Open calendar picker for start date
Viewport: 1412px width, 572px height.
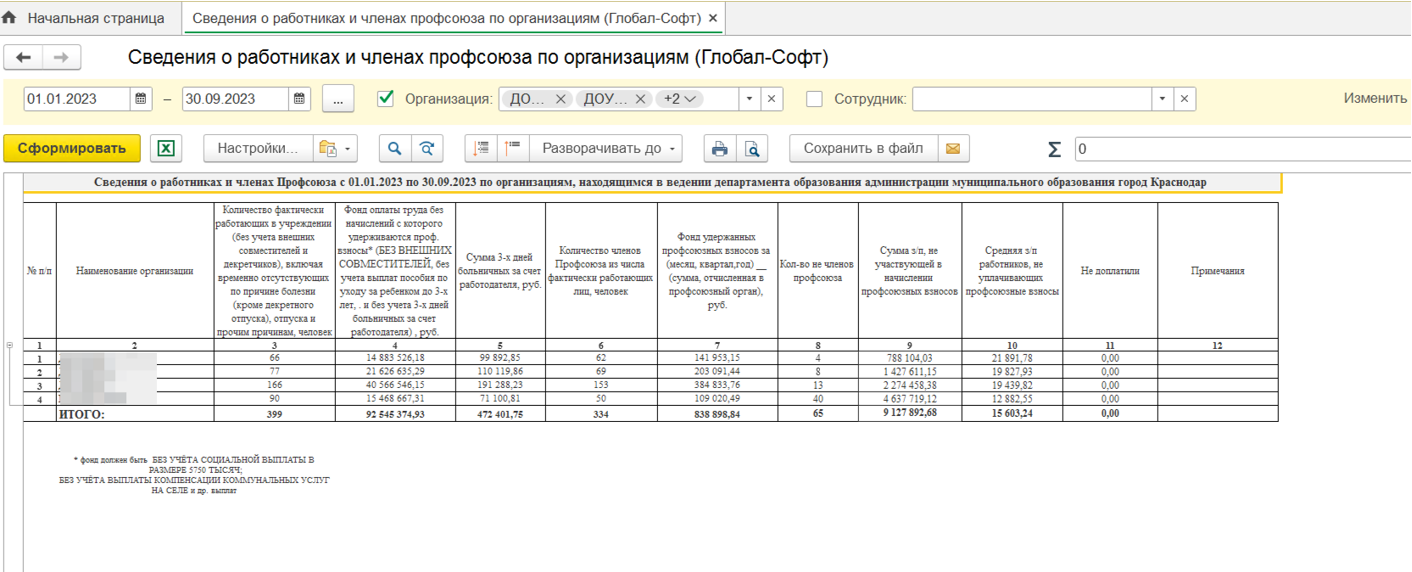click(x=141, y=99)
